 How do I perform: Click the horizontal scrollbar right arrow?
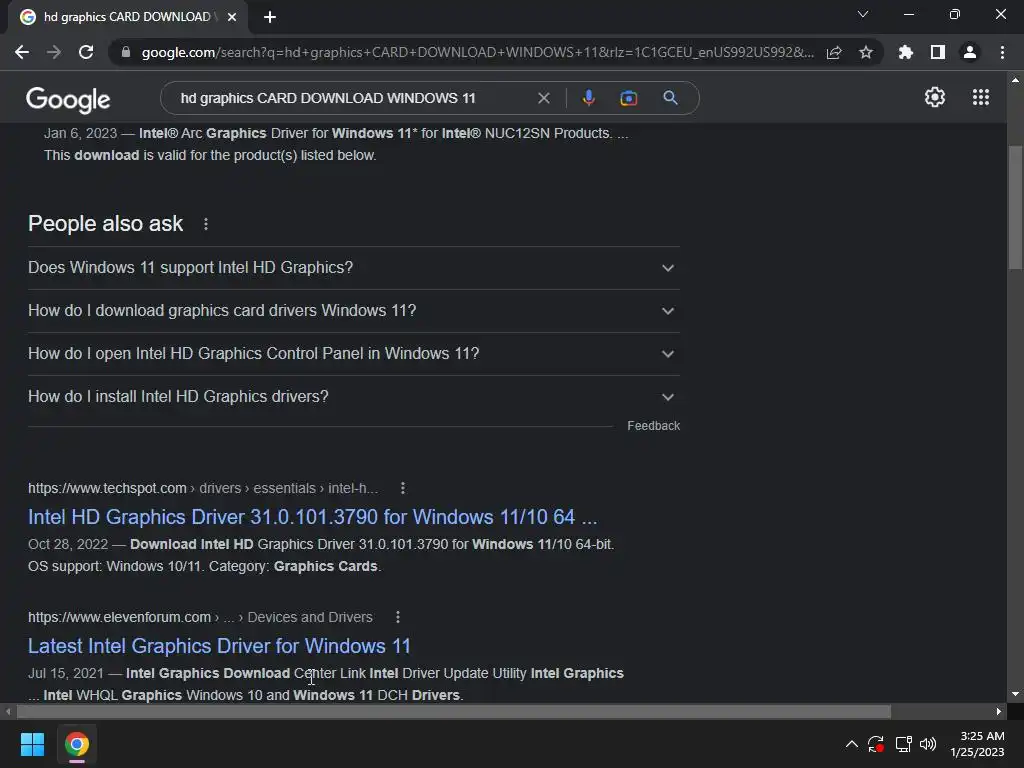click(999, 711)
